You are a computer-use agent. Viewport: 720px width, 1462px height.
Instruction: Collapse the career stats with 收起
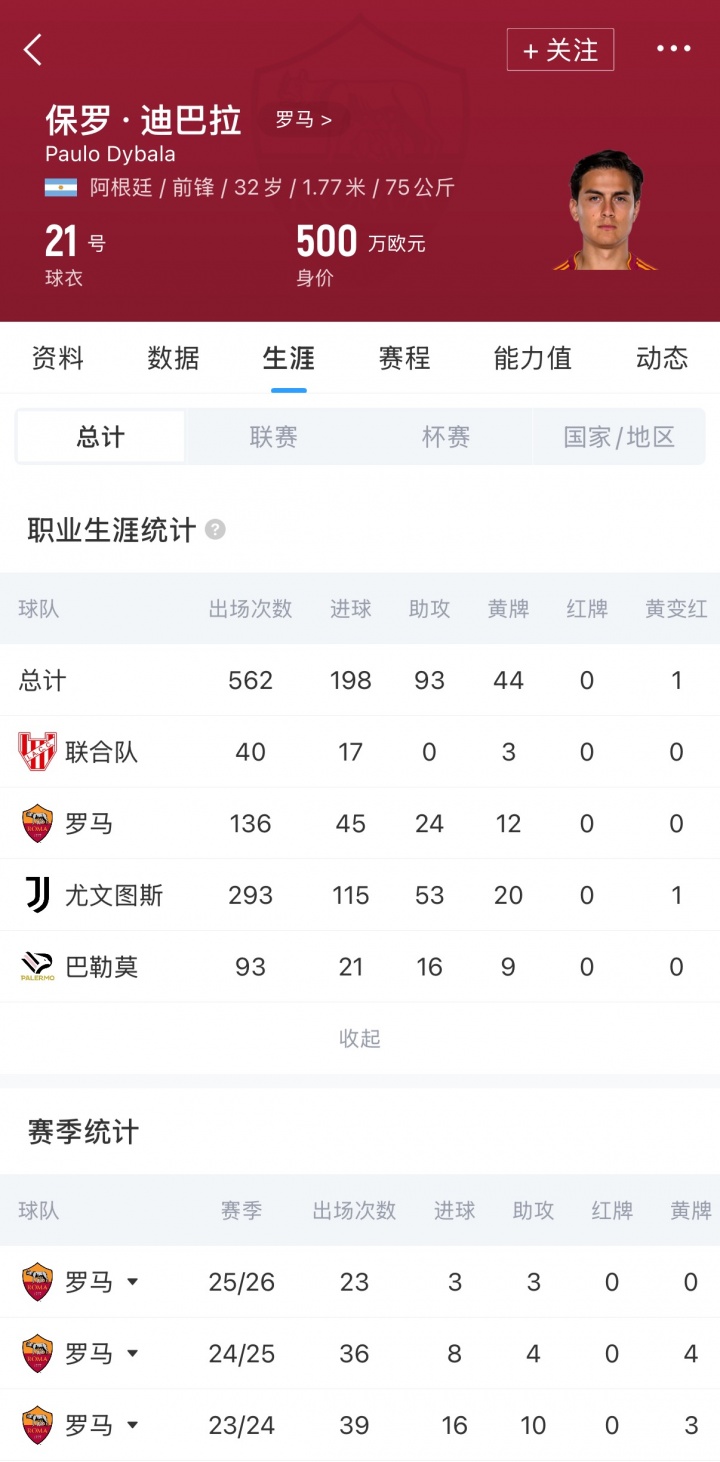tap(360, 1039)
